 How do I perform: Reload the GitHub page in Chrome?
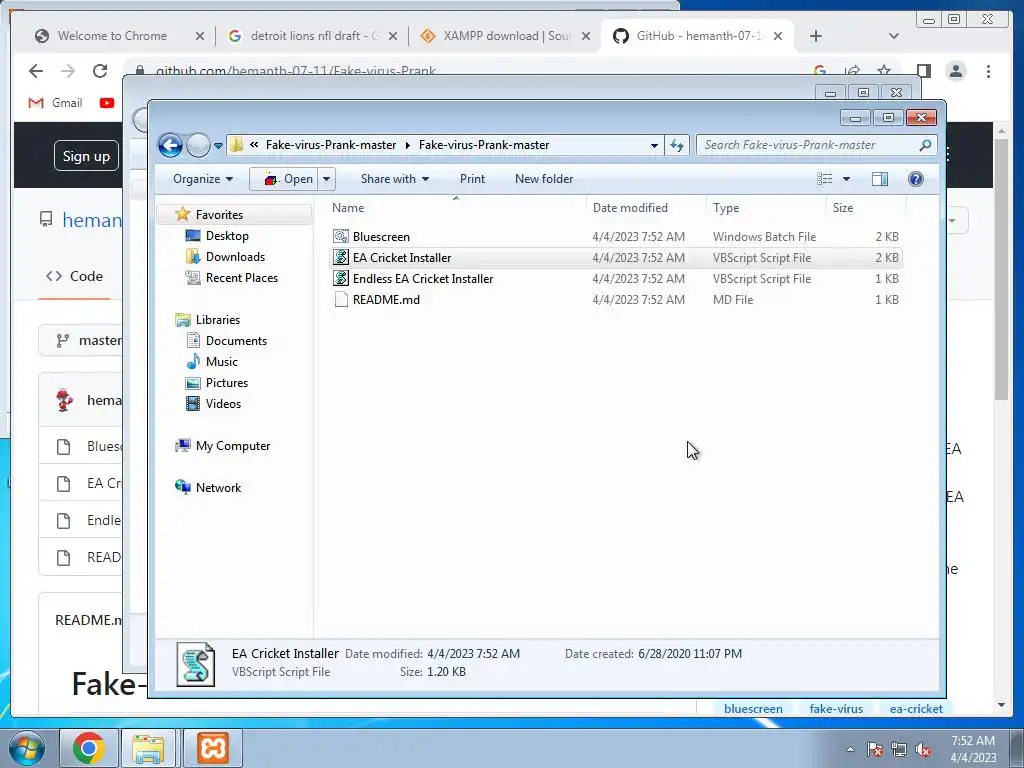[x=99, y=71]
